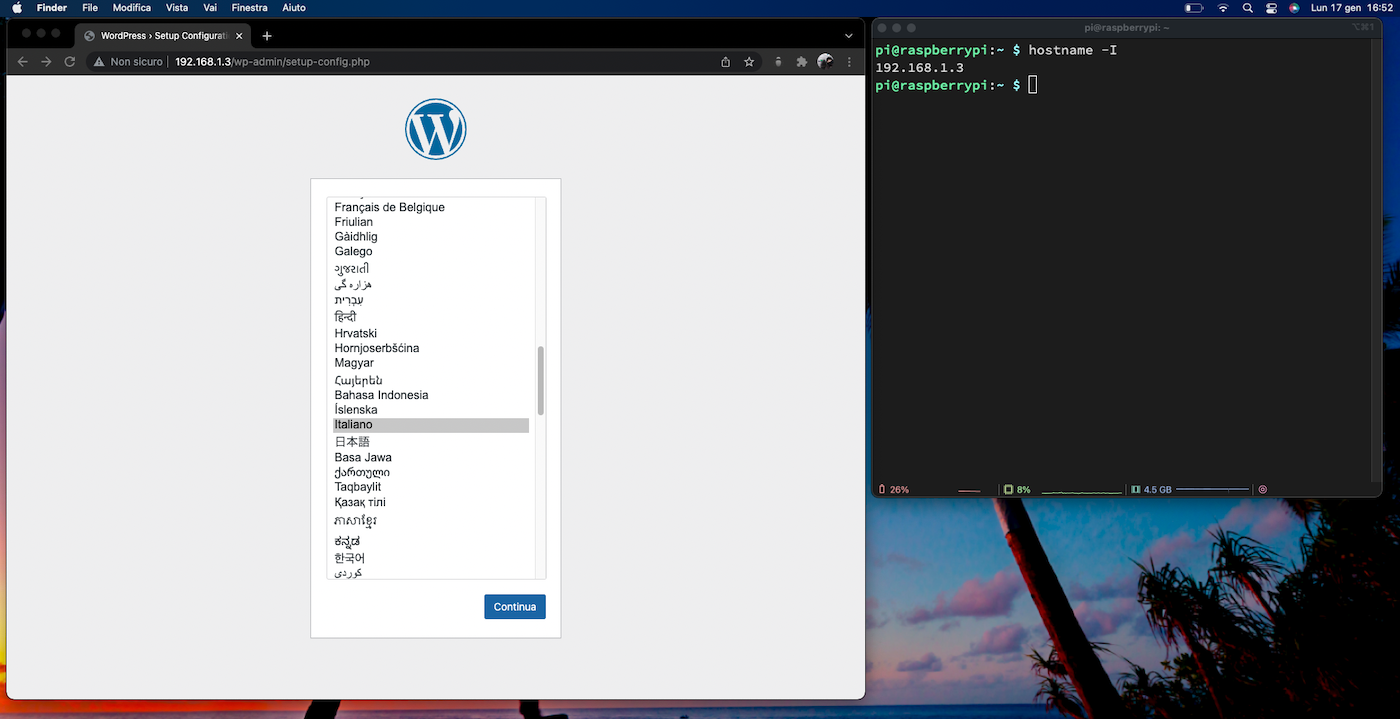Select the Bahasa Indonesia language option
The image size is (1400, 719).
(381, 394)
